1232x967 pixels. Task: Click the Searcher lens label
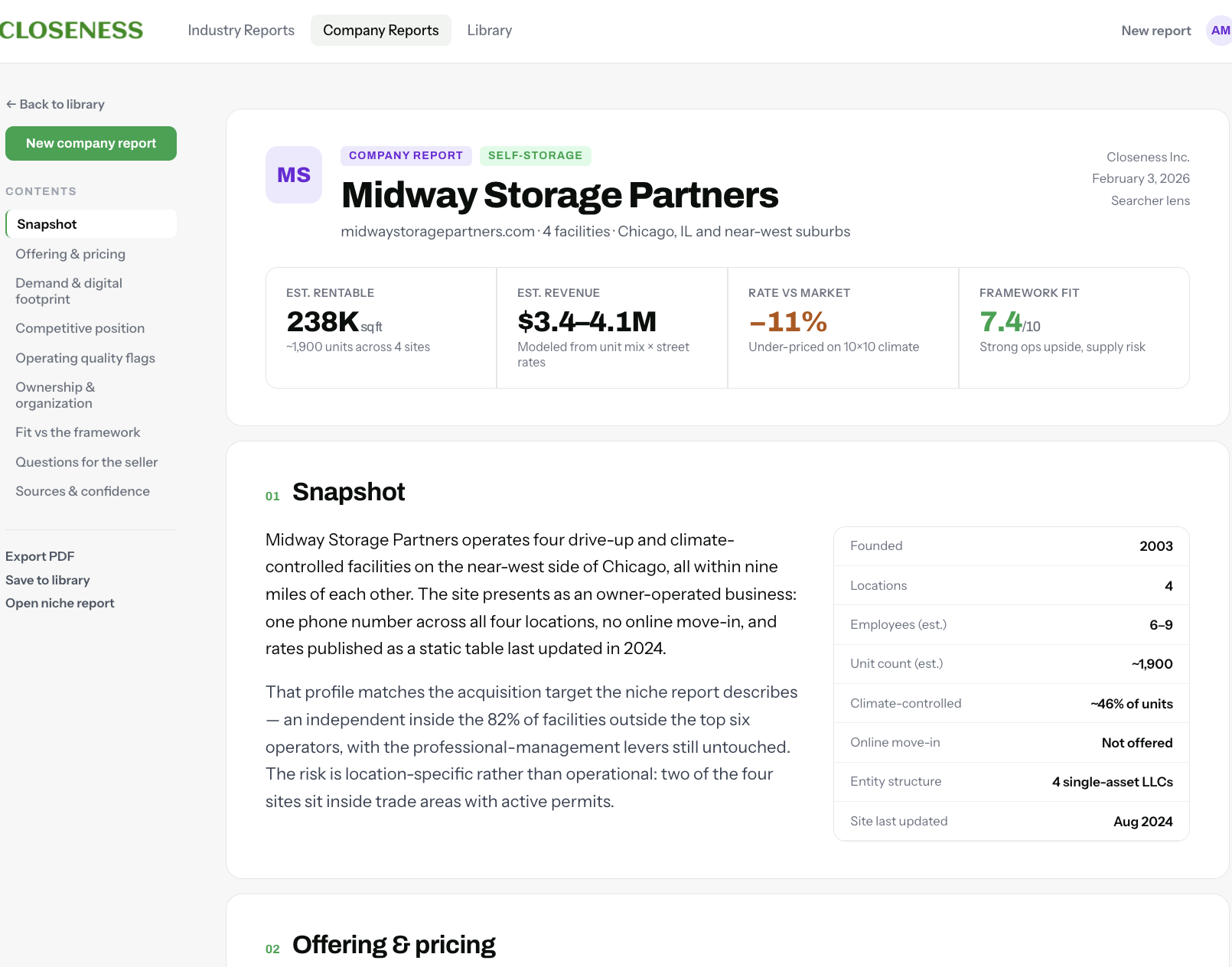pyautogui.click(x=1150, y=200)
